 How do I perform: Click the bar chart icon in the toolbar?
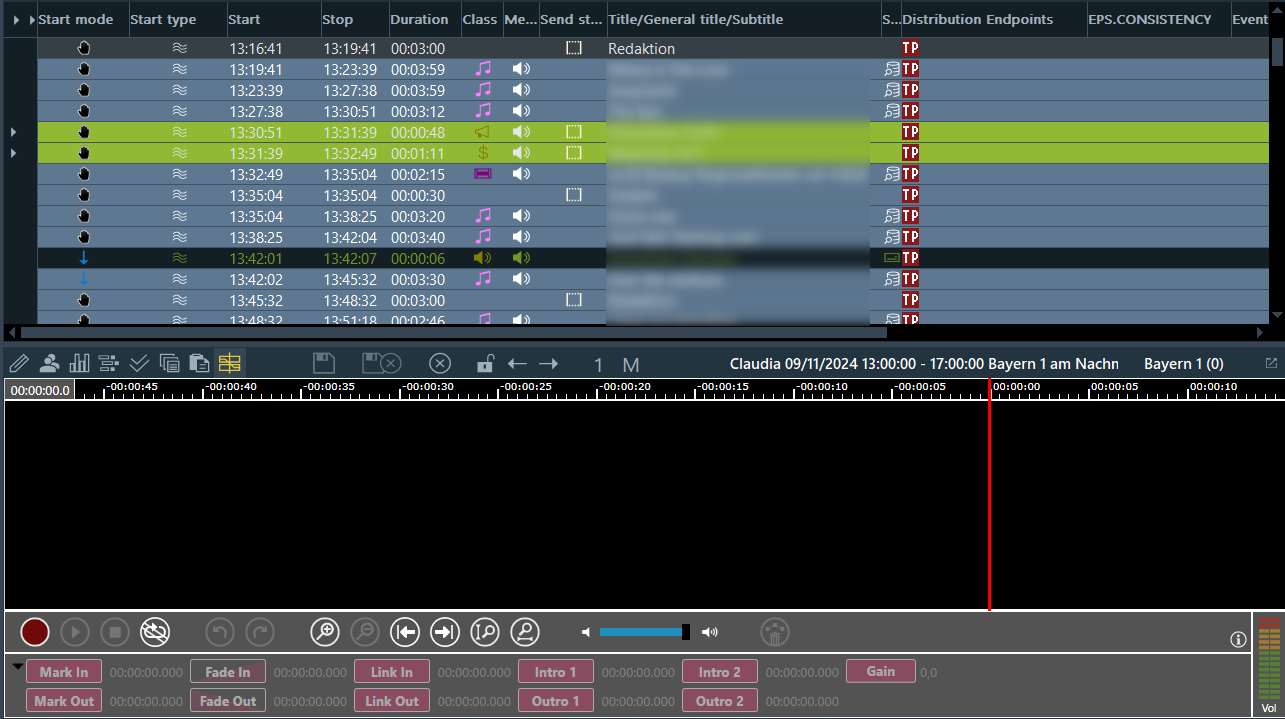pyautogui.click(x=79, y=364)
